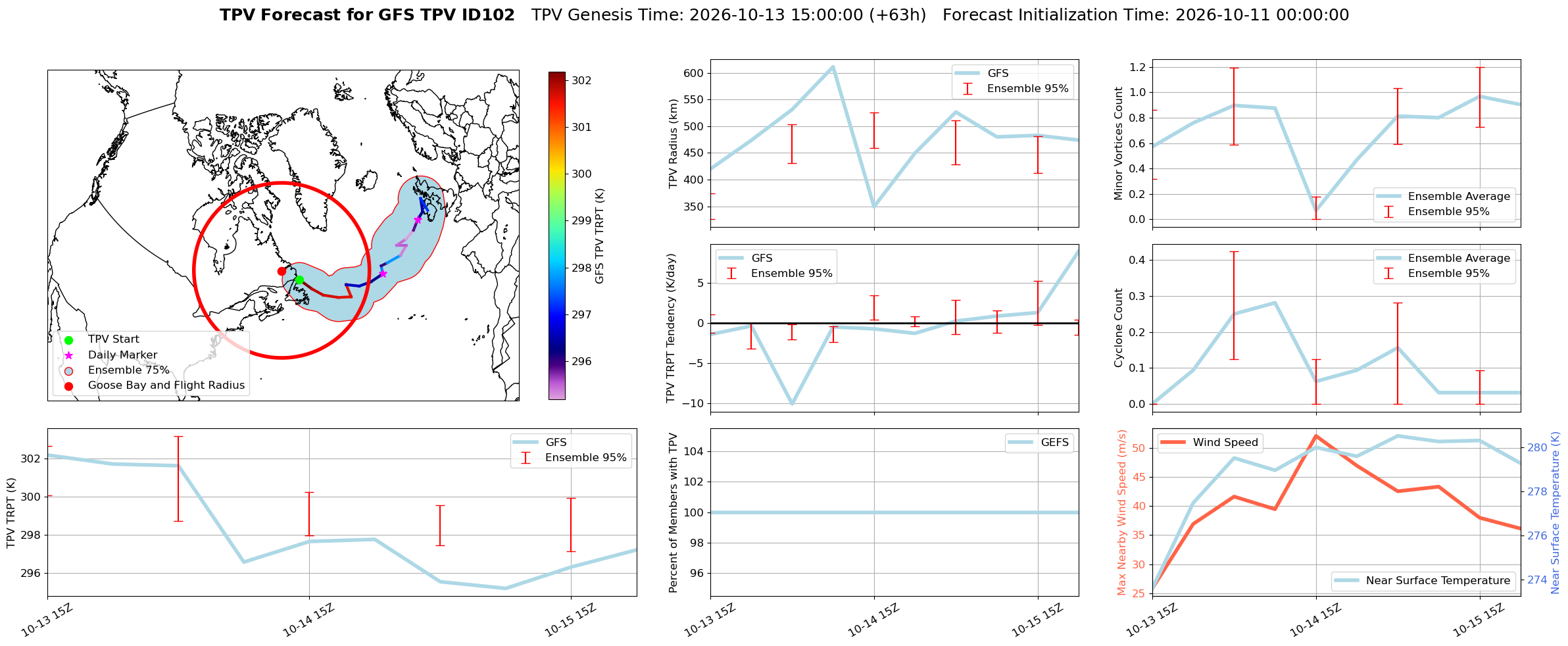Click the 600 tick on TPV Radius axis

point(693,73)
